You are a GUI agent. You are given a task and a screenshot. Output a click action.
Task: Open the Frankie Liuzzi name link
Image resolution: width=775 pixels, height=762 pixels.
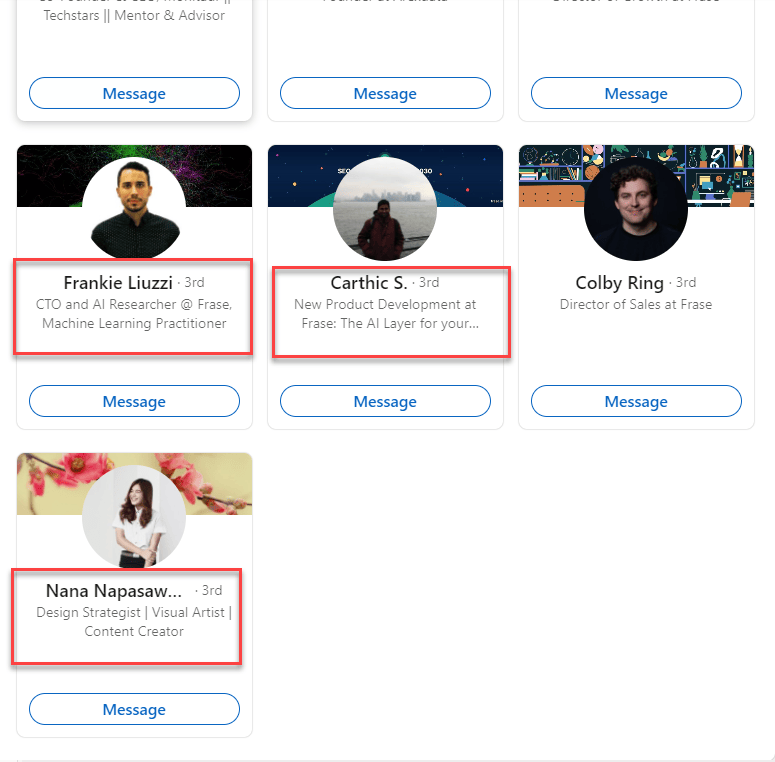(x=118, y=283)
